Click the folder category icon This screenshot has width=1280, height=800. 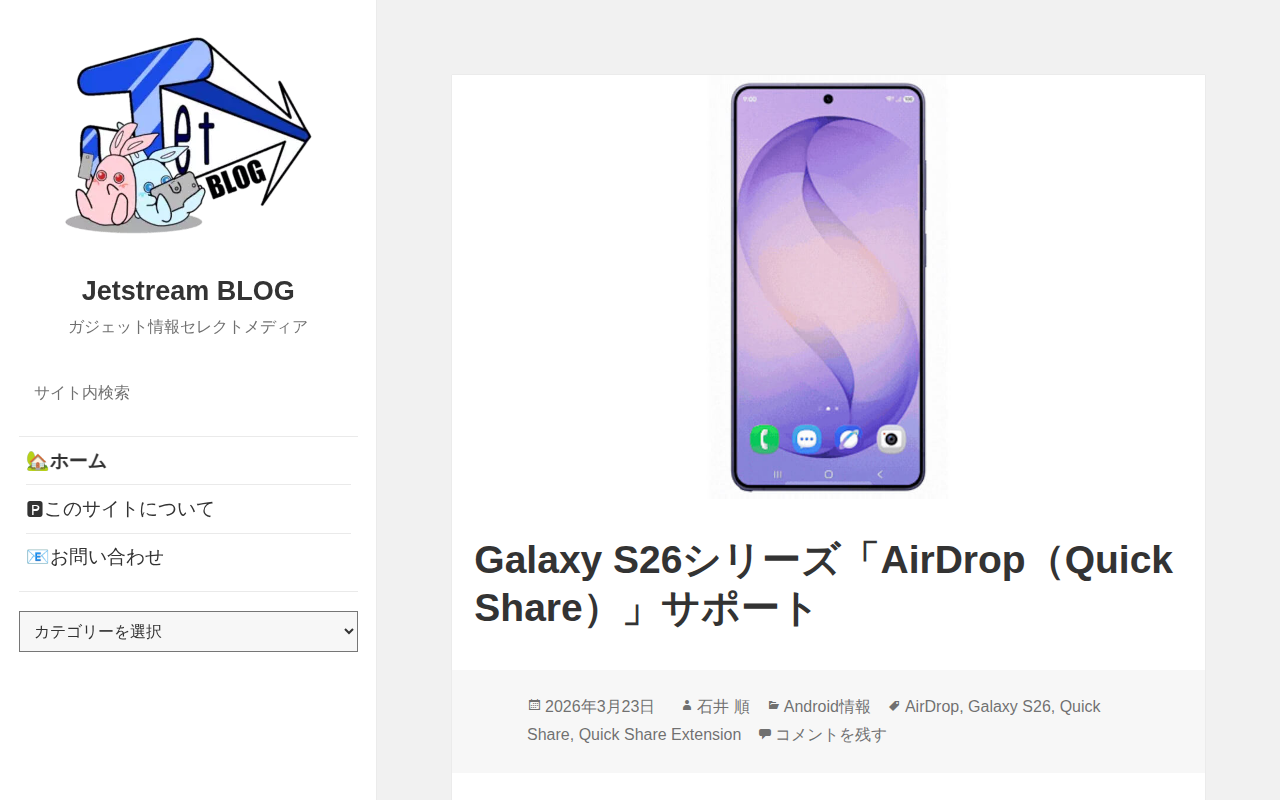pos(774,706)
